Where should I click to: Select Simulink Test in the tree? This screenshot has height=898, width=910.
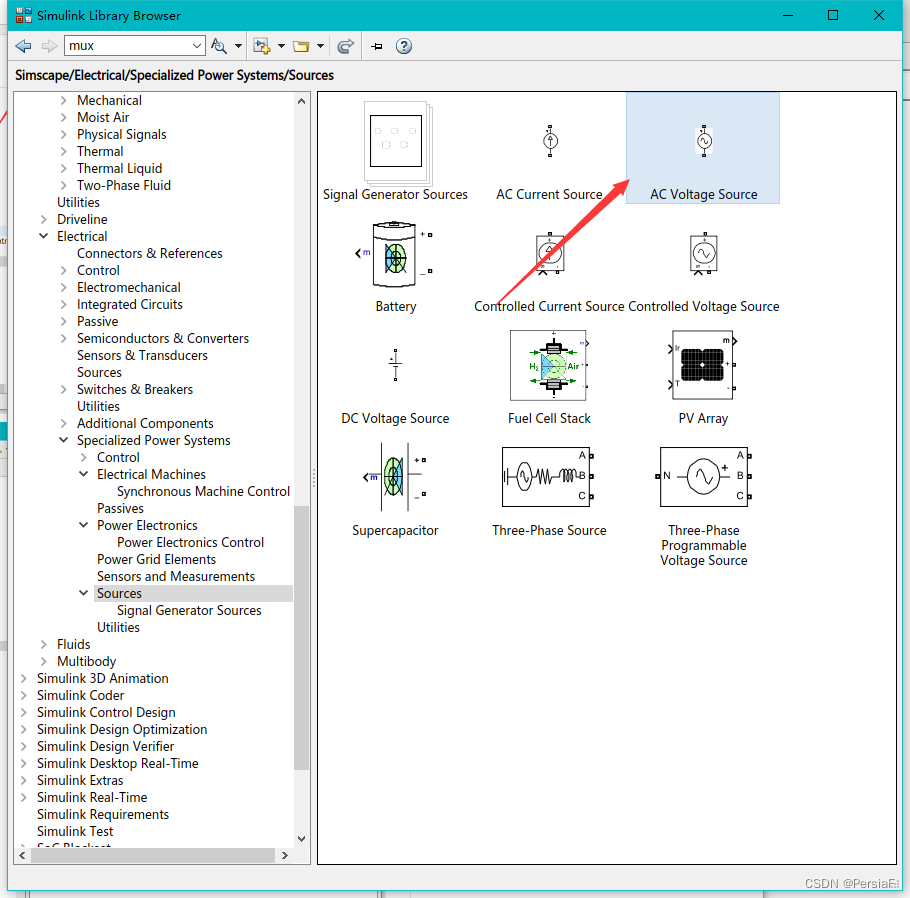tap(75, 831)
